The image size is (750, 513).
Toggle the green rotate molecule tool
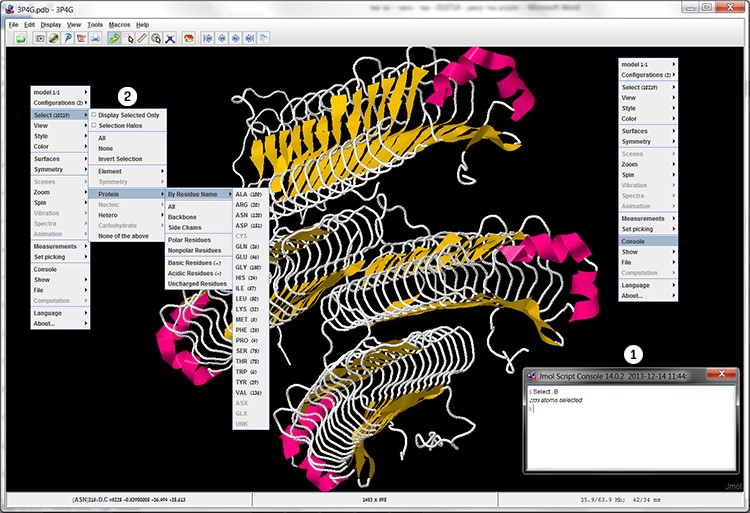coord(114,38)
